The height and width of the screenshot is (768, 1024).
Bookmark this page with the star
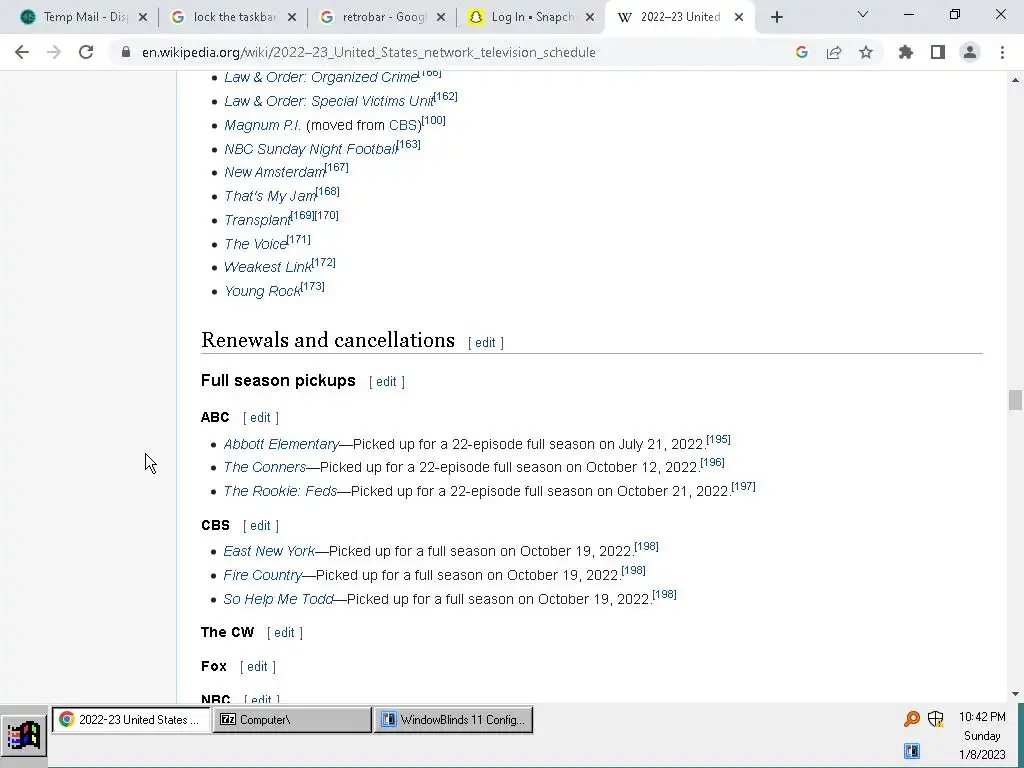[x=866, y=52]
